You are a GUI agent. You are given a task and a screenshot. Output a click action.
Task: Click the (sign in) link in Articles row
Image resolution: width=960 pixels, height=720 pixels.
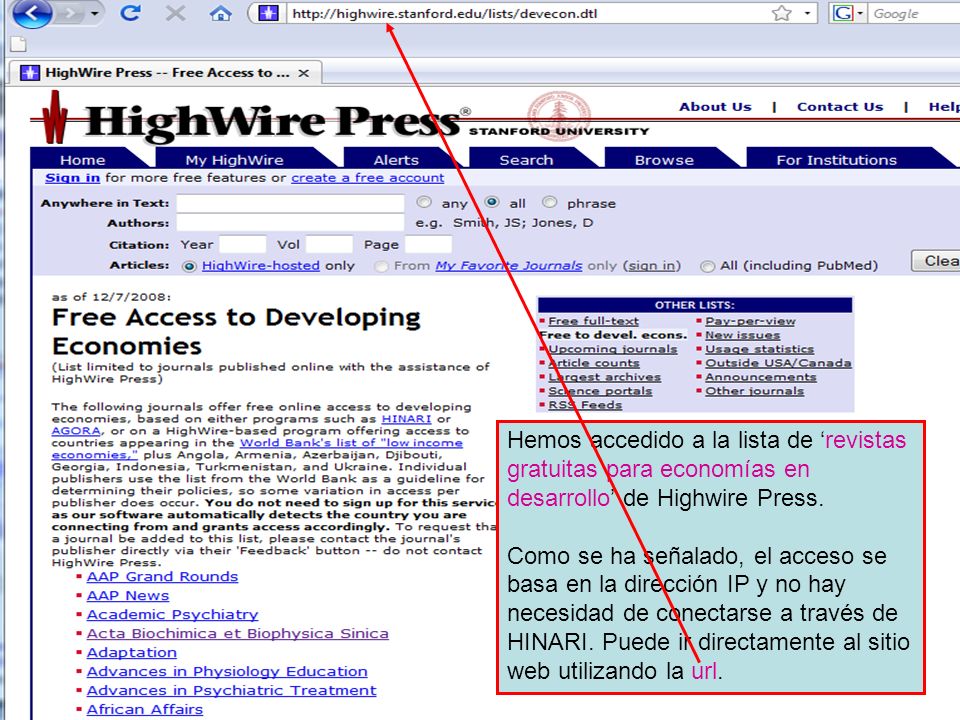(x=652, y=266)
